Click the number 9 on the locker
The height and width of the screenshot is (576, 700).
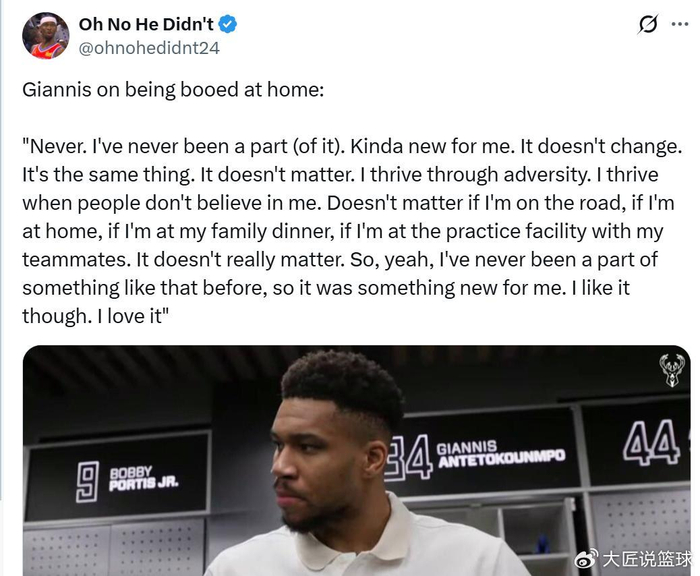pos(87,480)
